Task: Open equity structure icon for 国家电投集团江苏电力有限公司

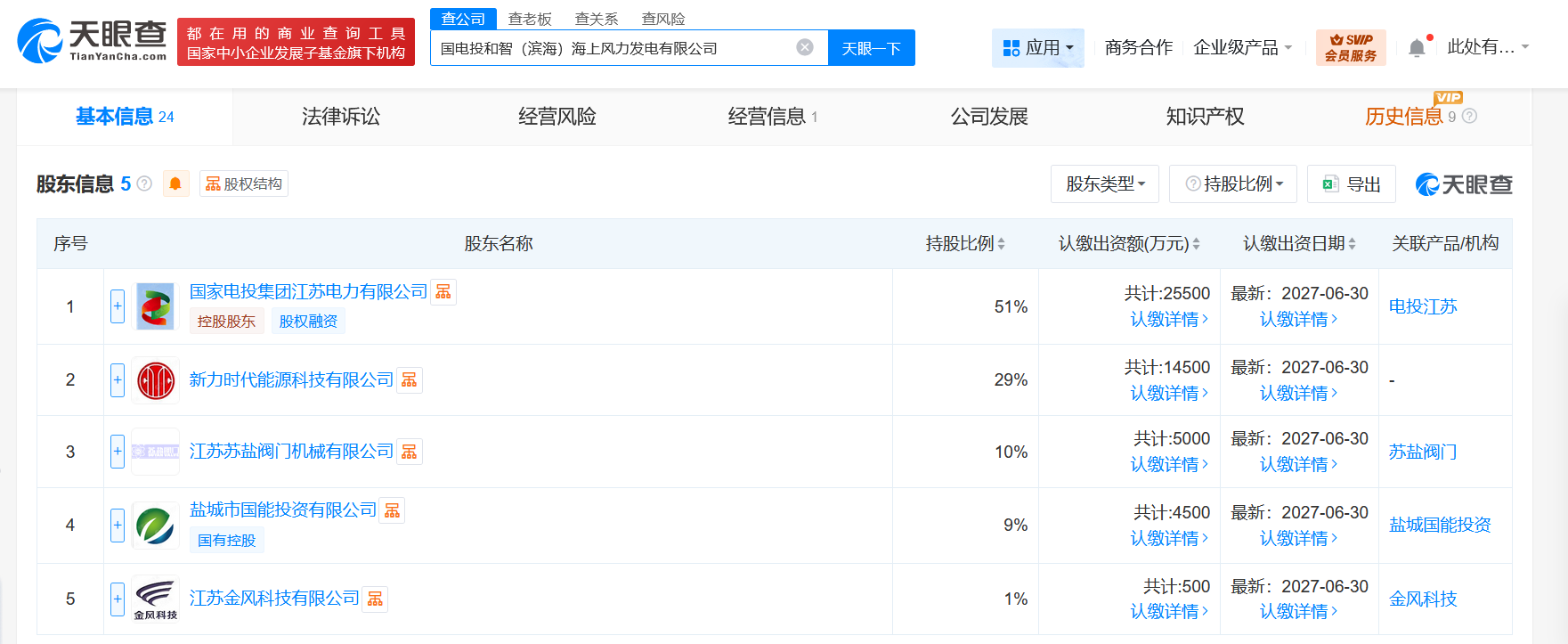Action: pyautogui.click(x=443, y=292)
